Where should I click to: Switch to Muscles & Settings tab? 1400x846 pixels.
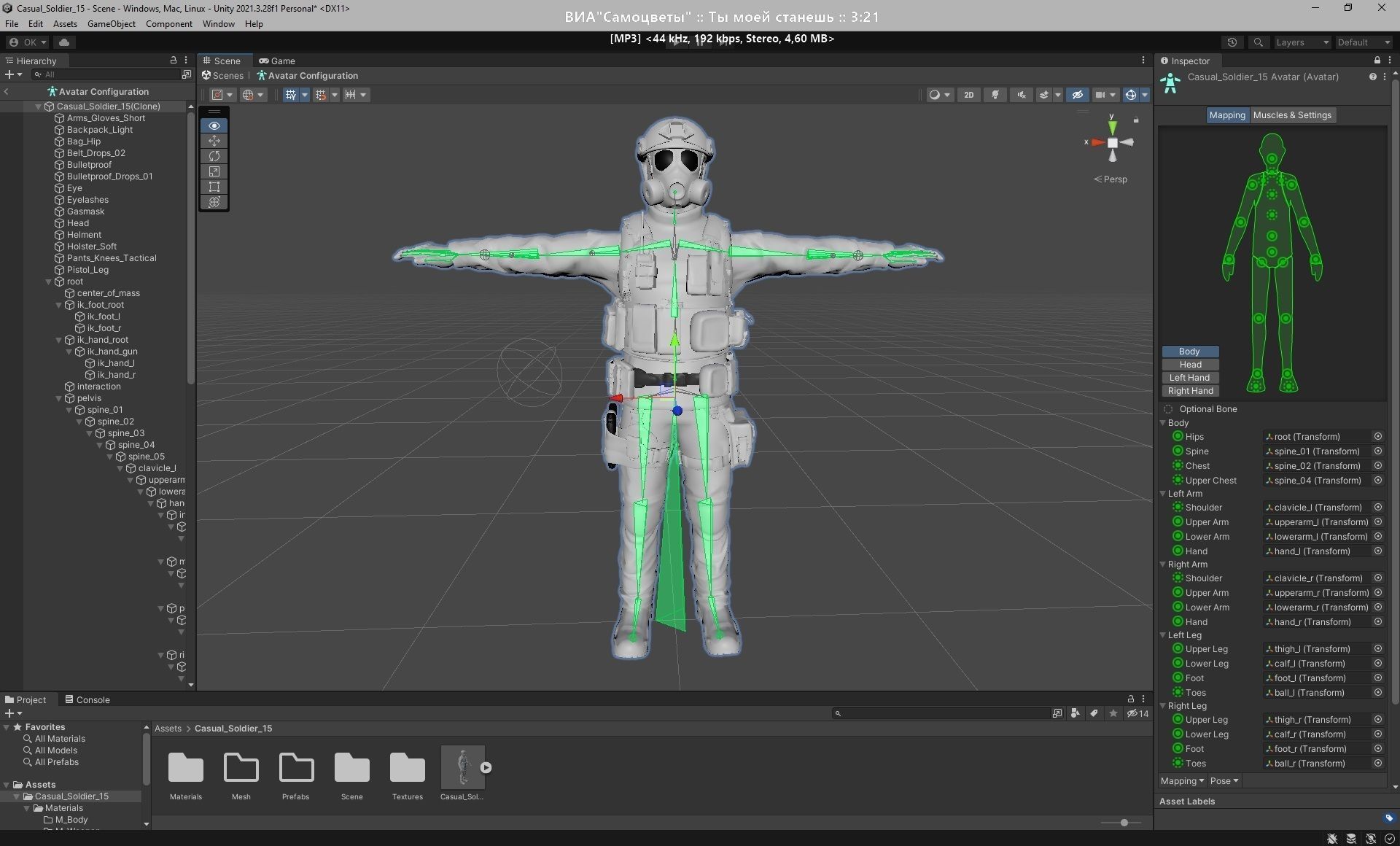(1292, 115)
